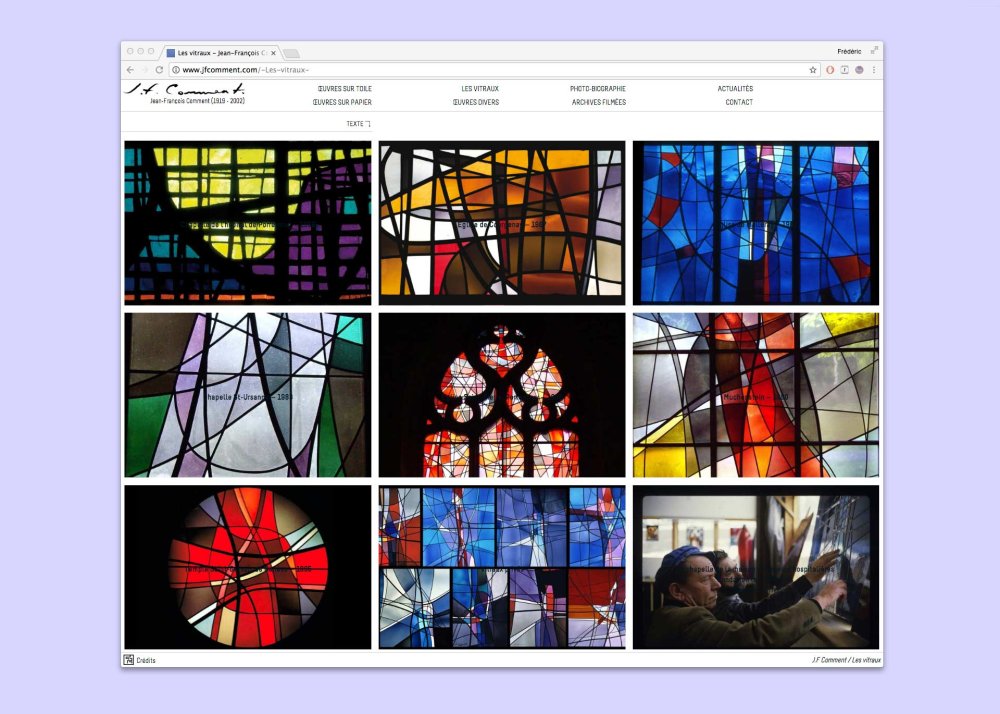Go back using the browser back arrow
The height and width of the screenshot is (714, 1000).
[x=131, y=70]
